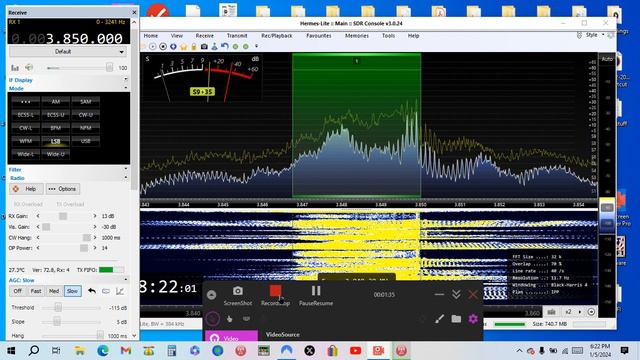
Task: Click the AGC Threshold slider handle
Action: (x=58, y=307)
